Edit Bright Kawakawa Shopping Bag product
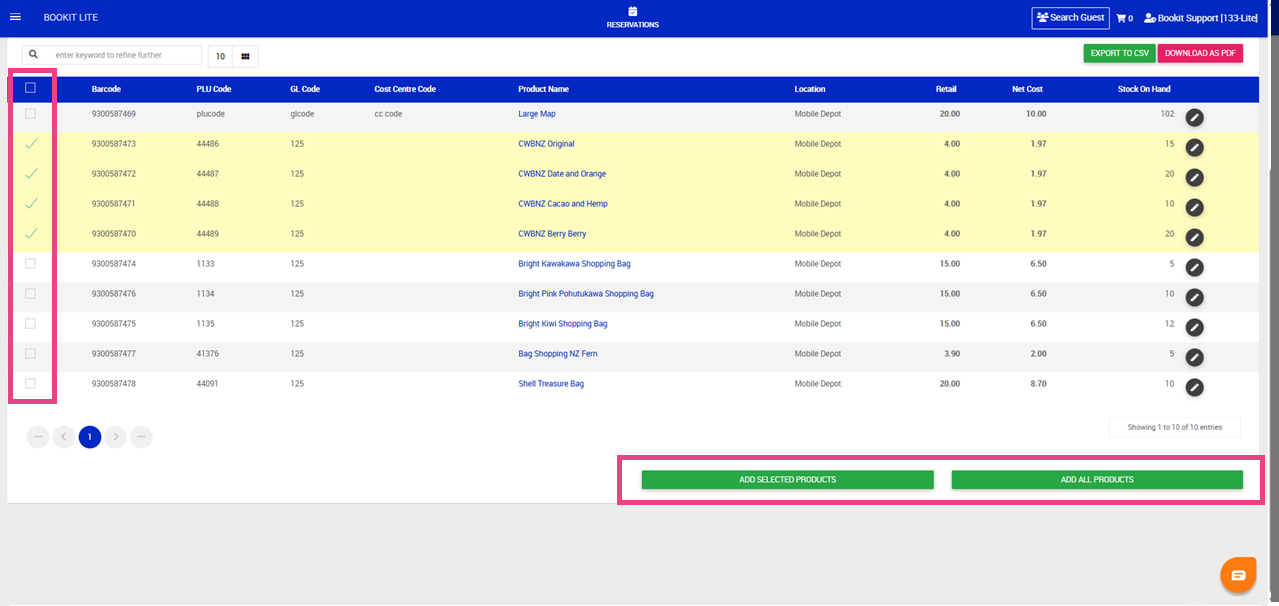 point(1194,268)
